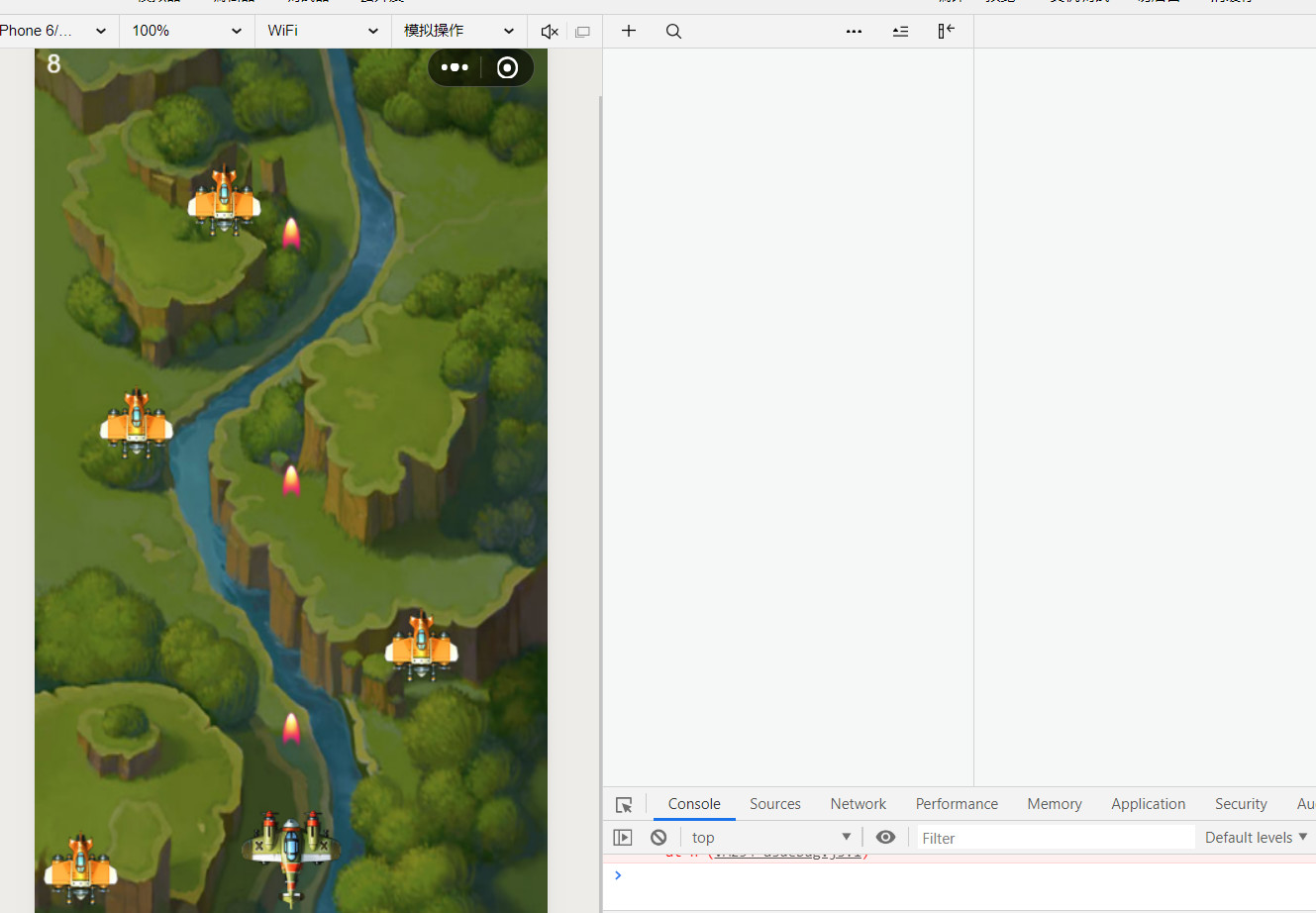
Task: Change the 100% zoom level dropdown
Action: [x=186, y=31]
